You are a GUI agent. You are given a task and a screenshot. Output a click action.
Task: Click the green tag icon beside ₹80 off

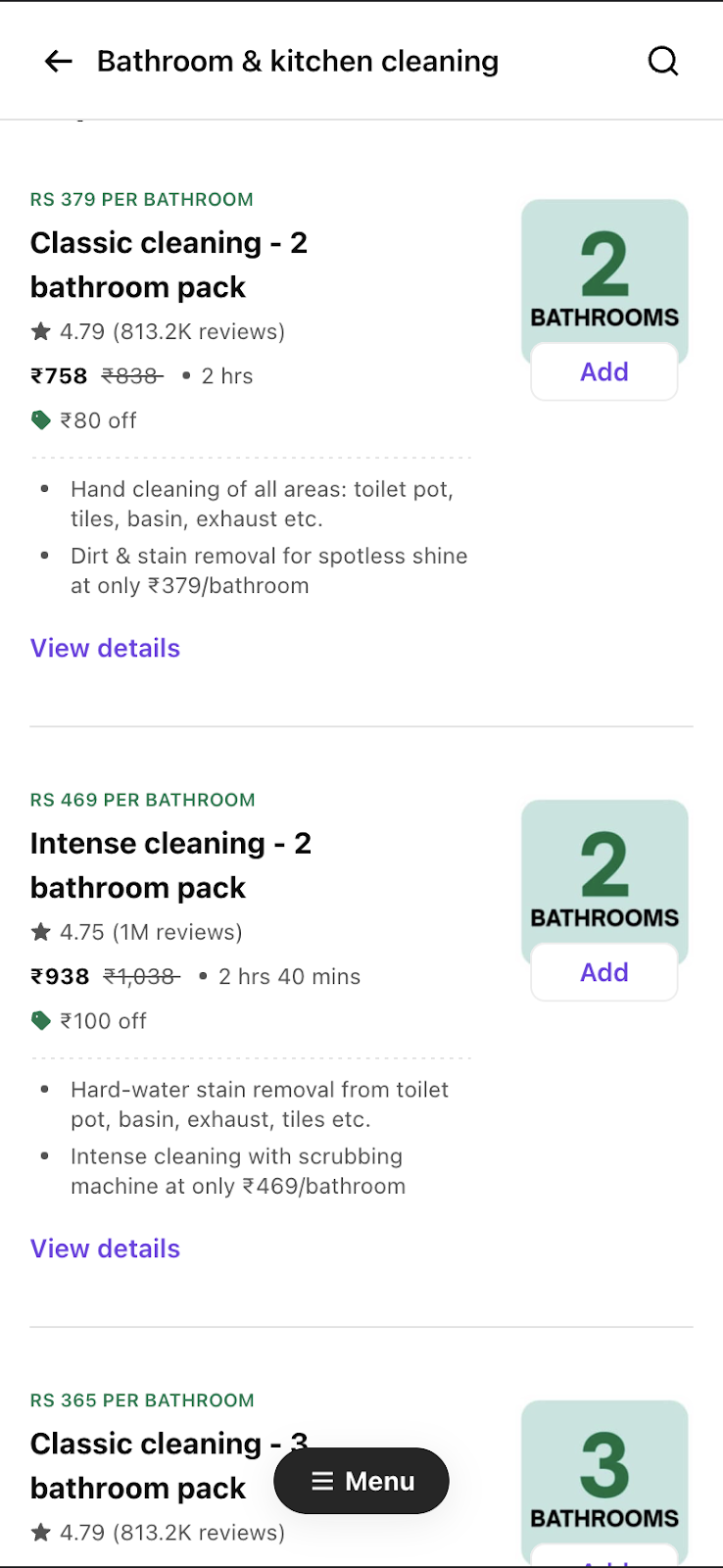pos(41,420)
